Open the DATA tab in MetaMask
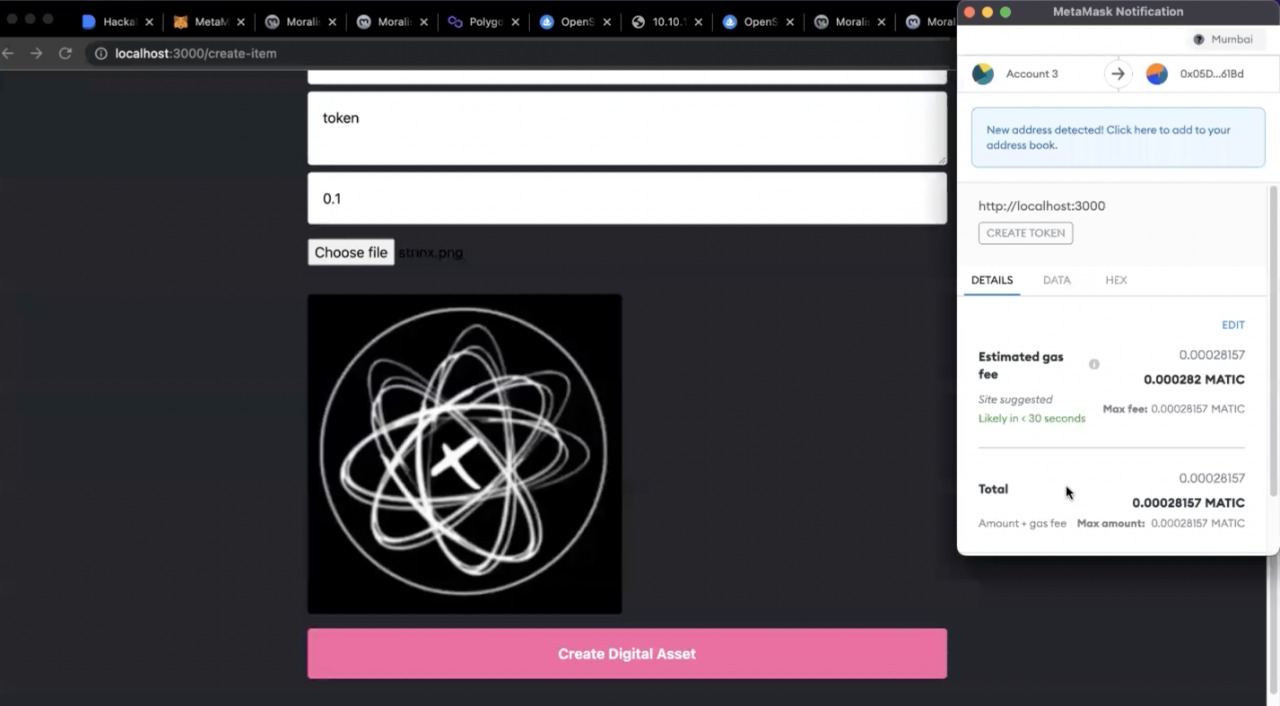This screenshot has height=706, width=1280. click(1057, 280)
